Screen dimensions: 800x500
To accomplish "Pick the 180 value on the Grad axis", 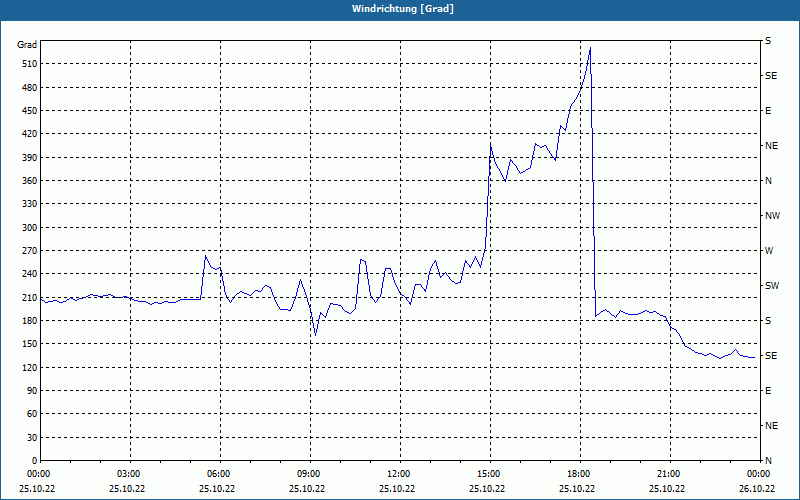I will pyautogui.click(x=29, y=321).
